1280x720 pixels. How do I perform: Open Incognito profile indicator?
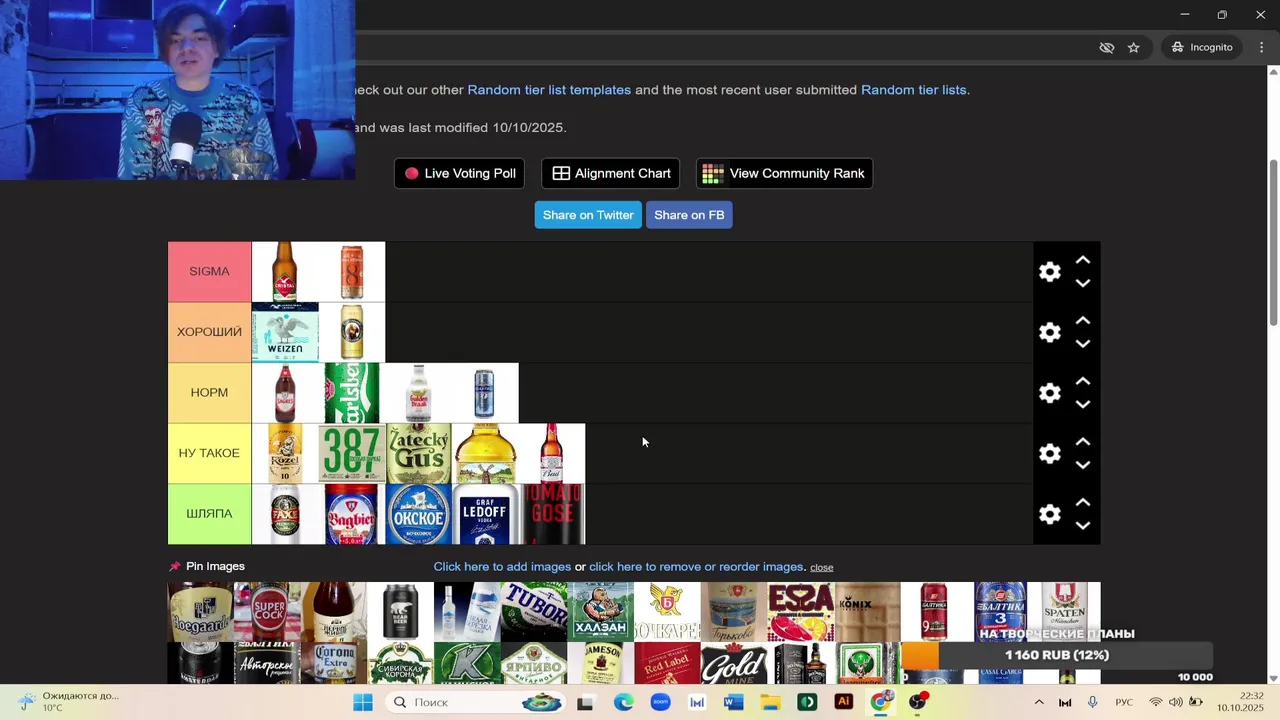[x=1202, y=47]
